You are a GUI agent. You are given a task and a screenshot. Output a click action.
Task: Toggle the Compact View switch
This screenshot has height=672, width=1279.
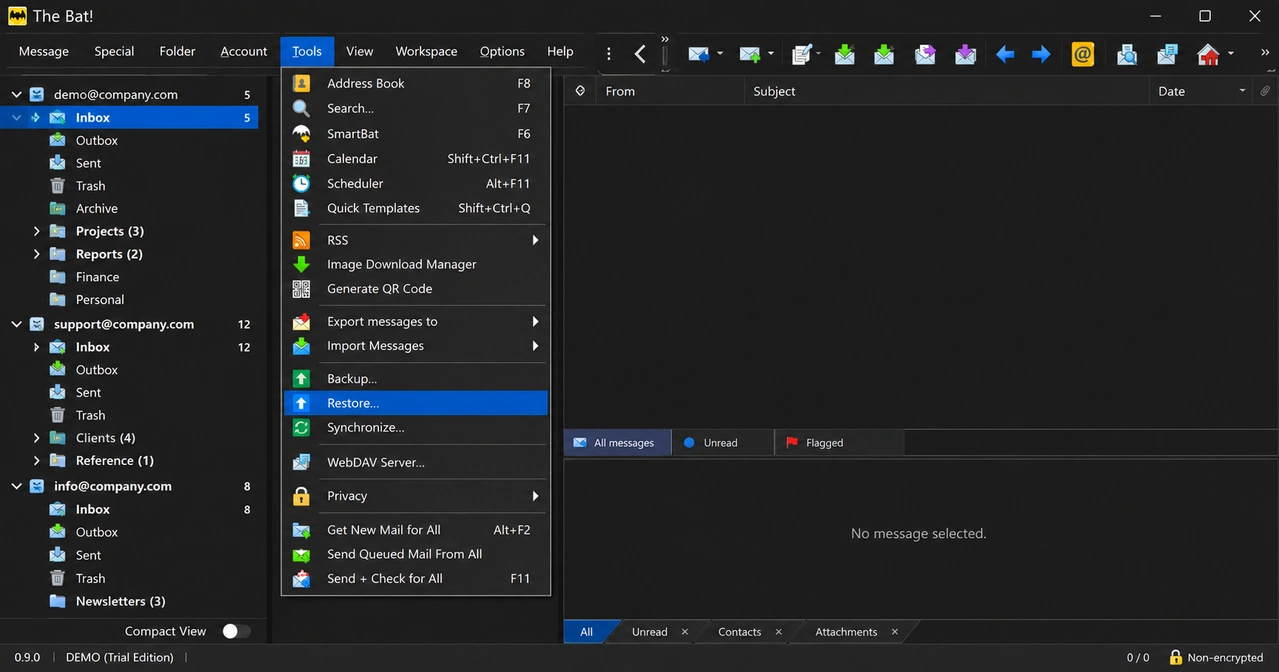click(x=236, y=631)
